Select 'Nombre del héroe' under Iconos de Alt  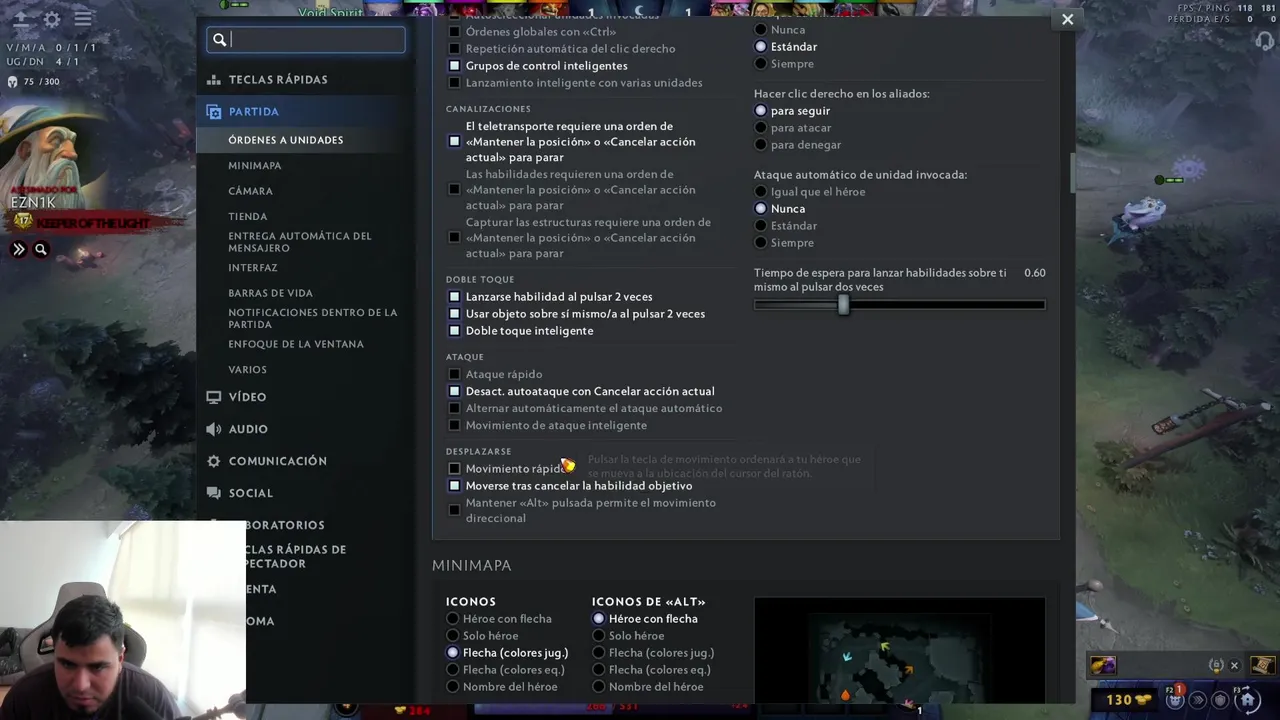pos(599,687)
